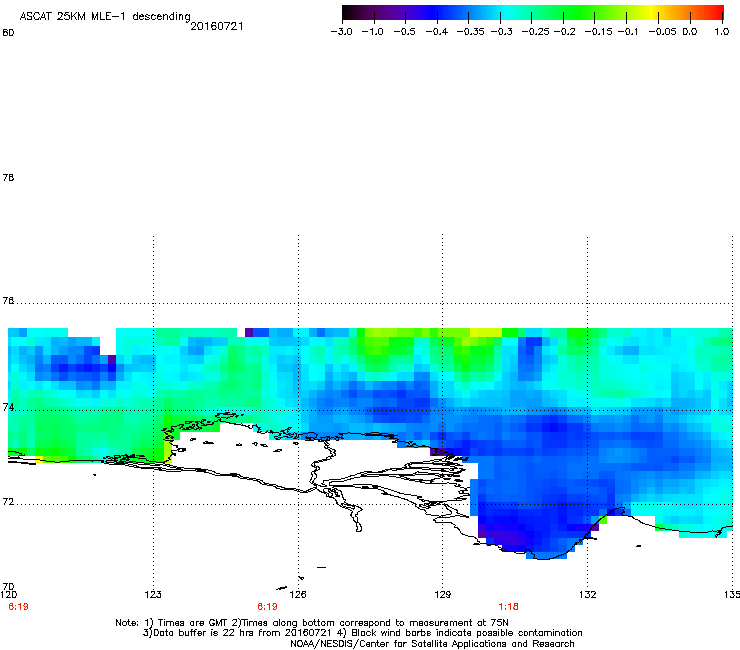
Task: Click the "-0.2" color bar label
Action: point(564,32)
